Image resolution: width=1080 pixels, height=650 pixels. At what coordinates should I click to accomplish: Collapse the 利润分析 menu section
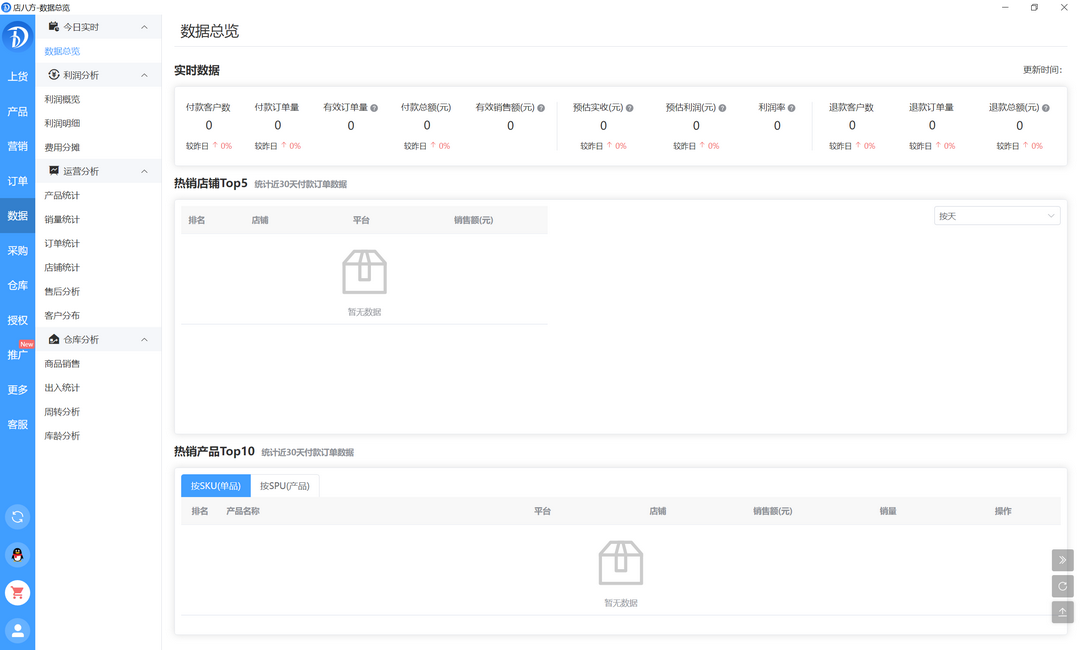[144, 75]
